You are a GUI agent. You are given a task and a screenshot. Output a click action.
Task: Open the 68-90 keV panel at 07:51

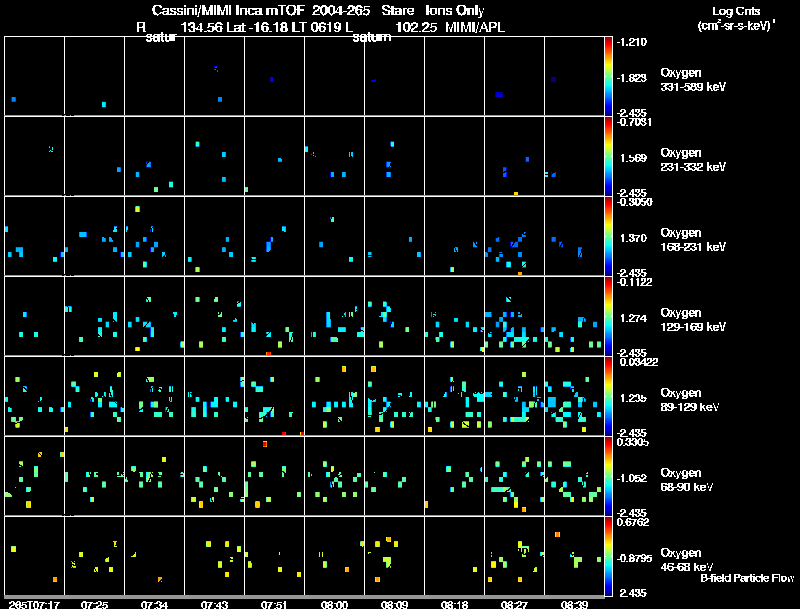(x=274, y=476)
